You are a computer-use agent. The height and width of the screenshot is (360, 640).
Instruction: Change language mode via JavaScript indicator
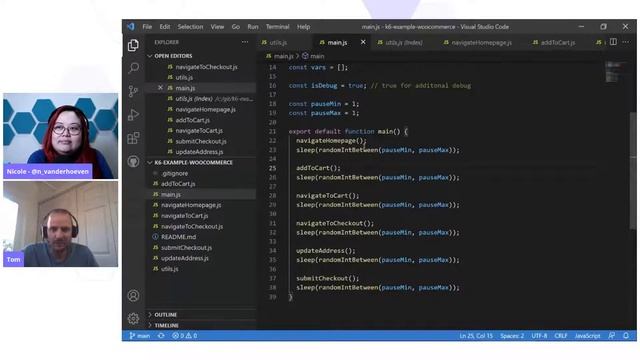(587, 336)
